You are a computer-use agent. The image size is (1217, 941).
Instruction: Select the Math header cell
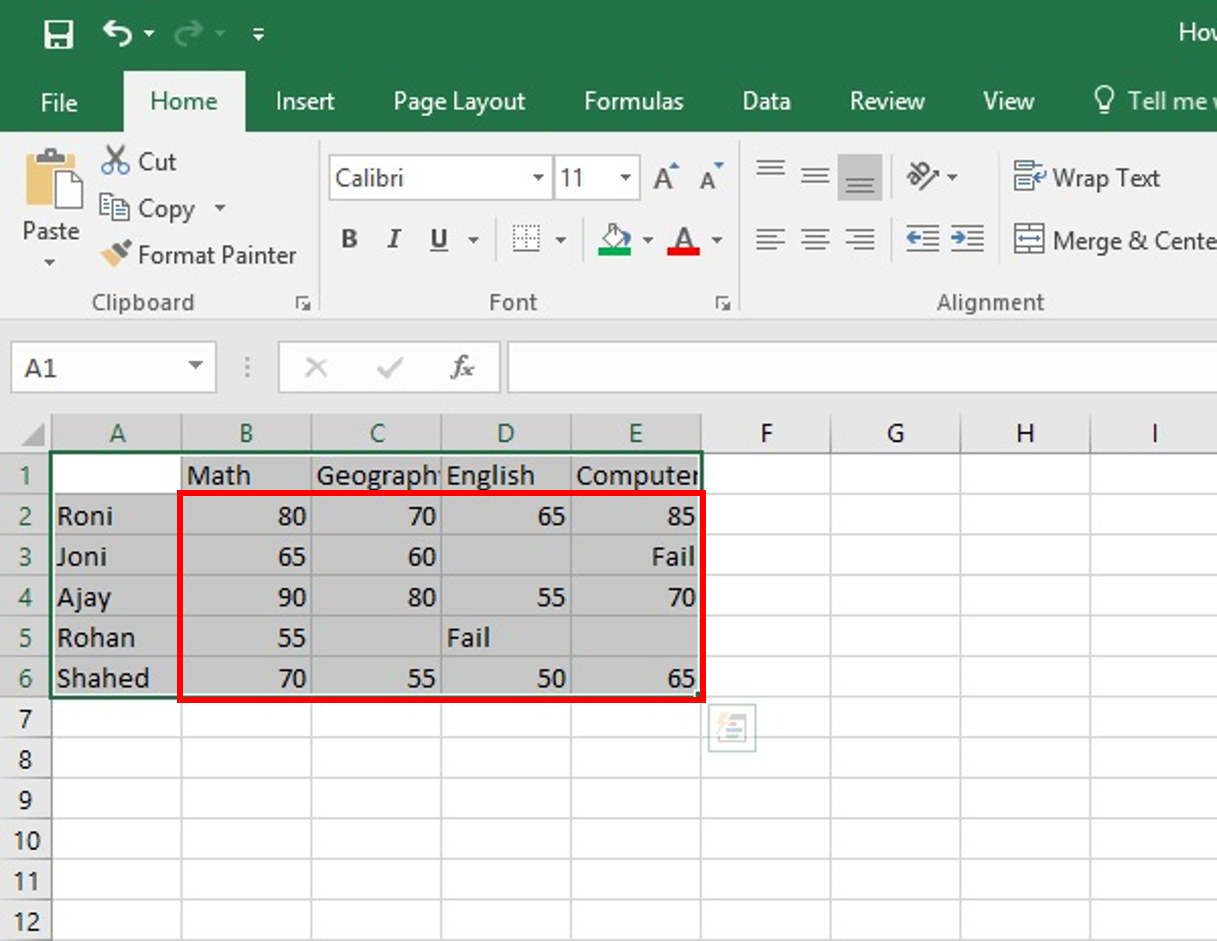[x=246, y=475]
